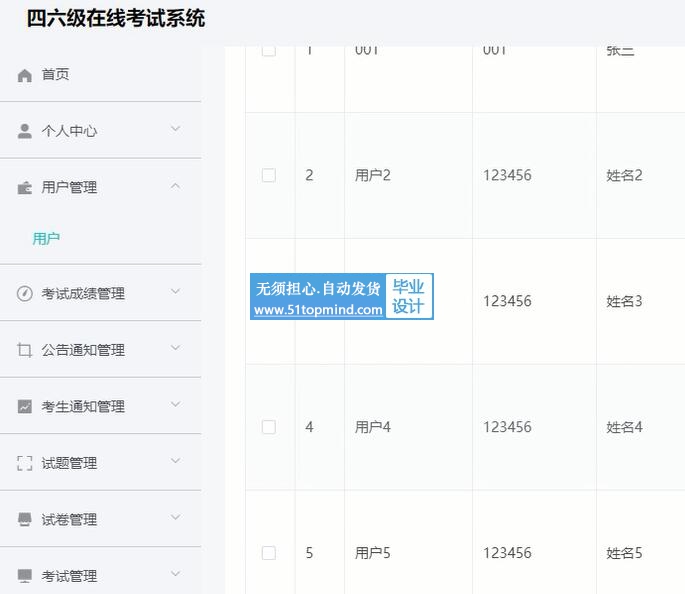Collapse the 用户管理 chevron
The width and height of the screenshot is (685, 594).
pos(175,186)
